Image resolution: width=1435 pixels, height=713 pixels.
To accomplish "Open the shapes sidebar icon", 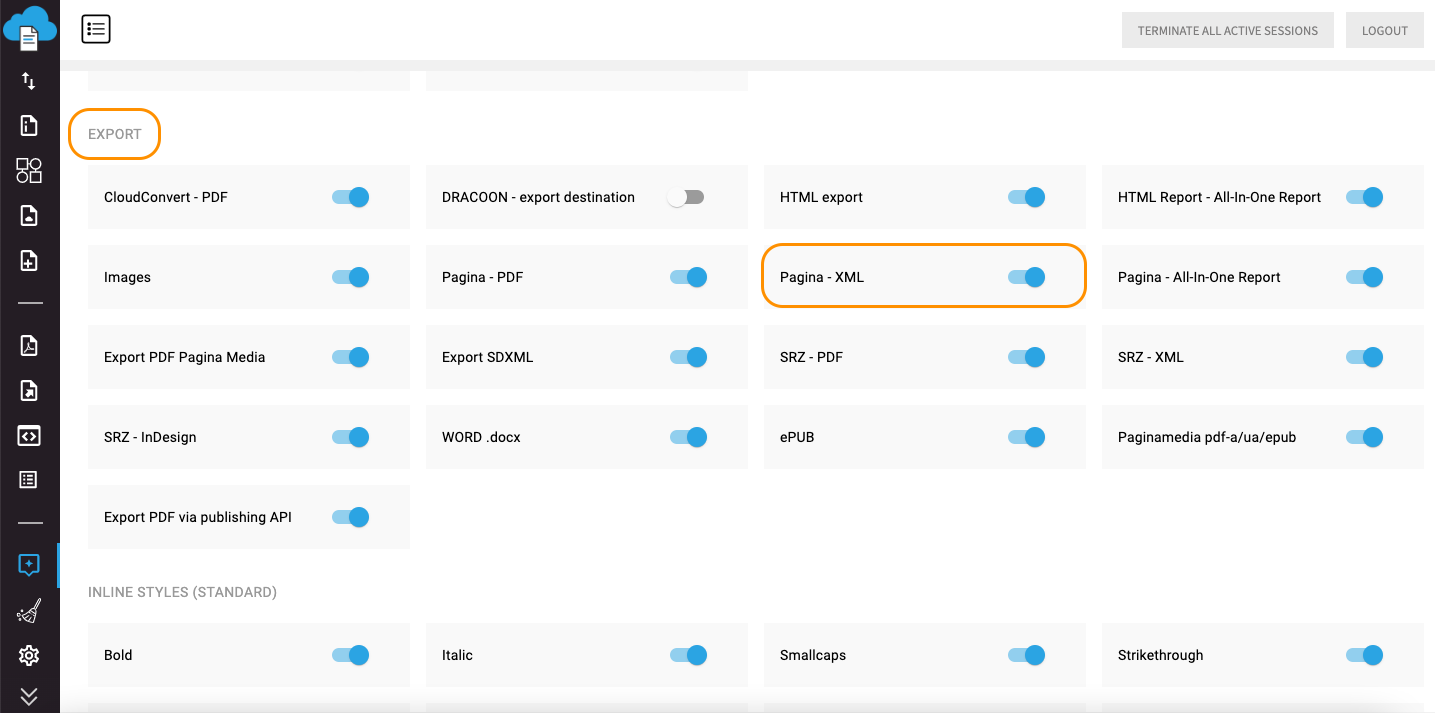I will (x=29, y=170).
